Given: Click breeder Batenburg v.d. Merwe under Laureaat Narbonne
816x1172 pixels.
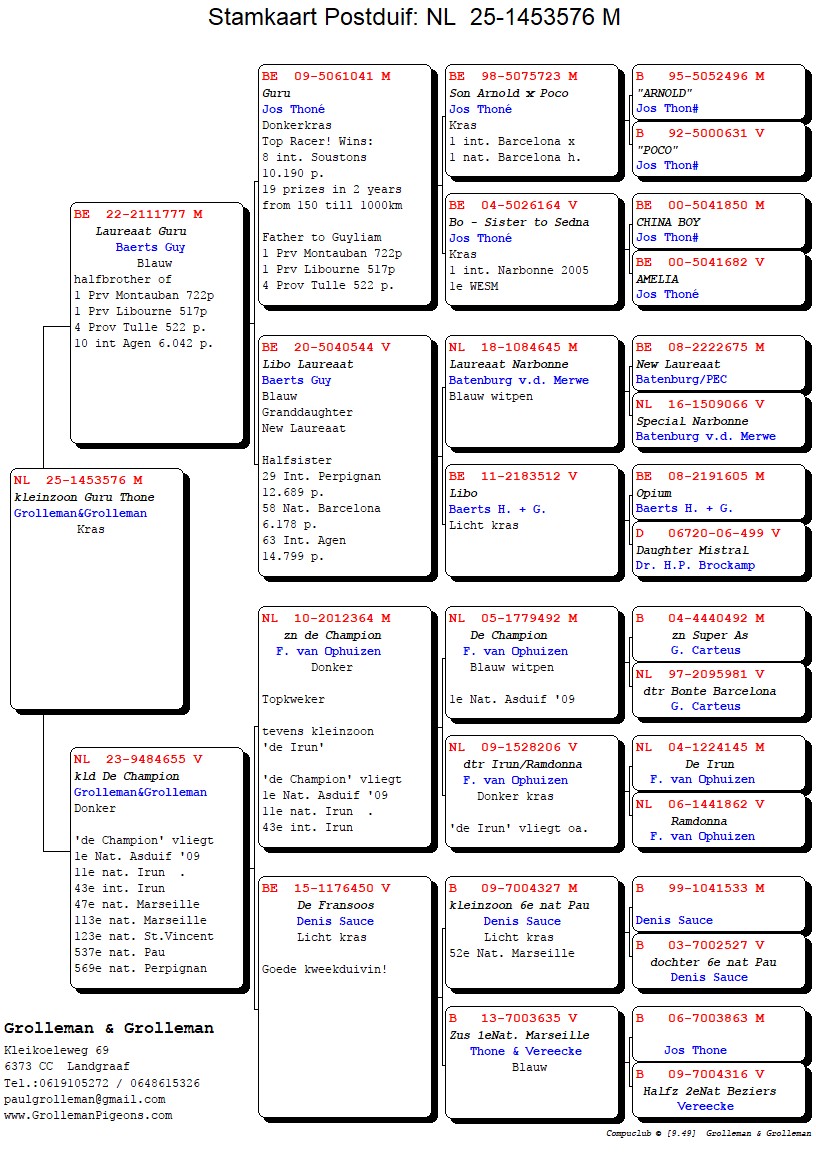Looking at the screenshot, I should pyautogui.click(x=519, y=380).
